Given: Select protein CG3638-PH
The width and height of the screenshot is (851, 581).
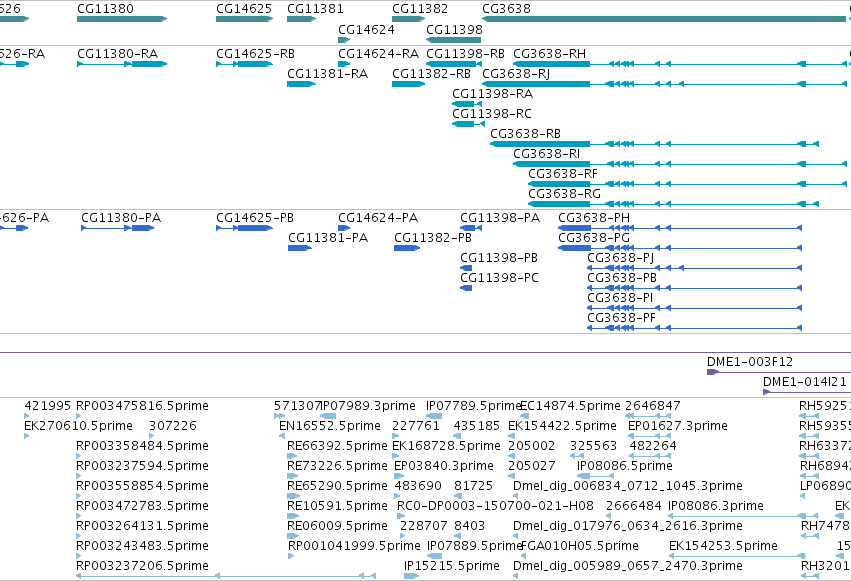Looking at the screenshot, I should (x=680, y=228).
